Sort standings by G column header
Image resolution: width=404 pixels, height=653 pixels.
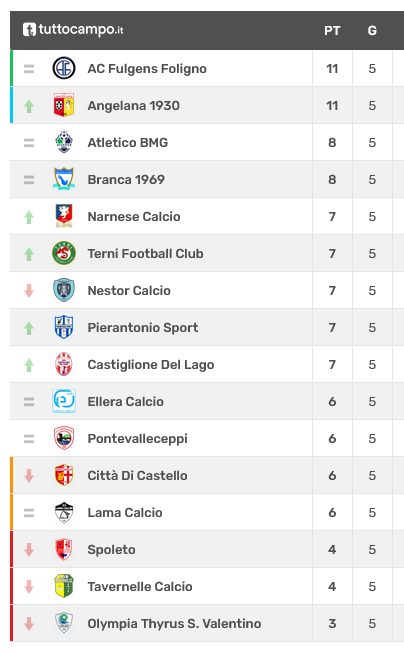coord(372,31)
